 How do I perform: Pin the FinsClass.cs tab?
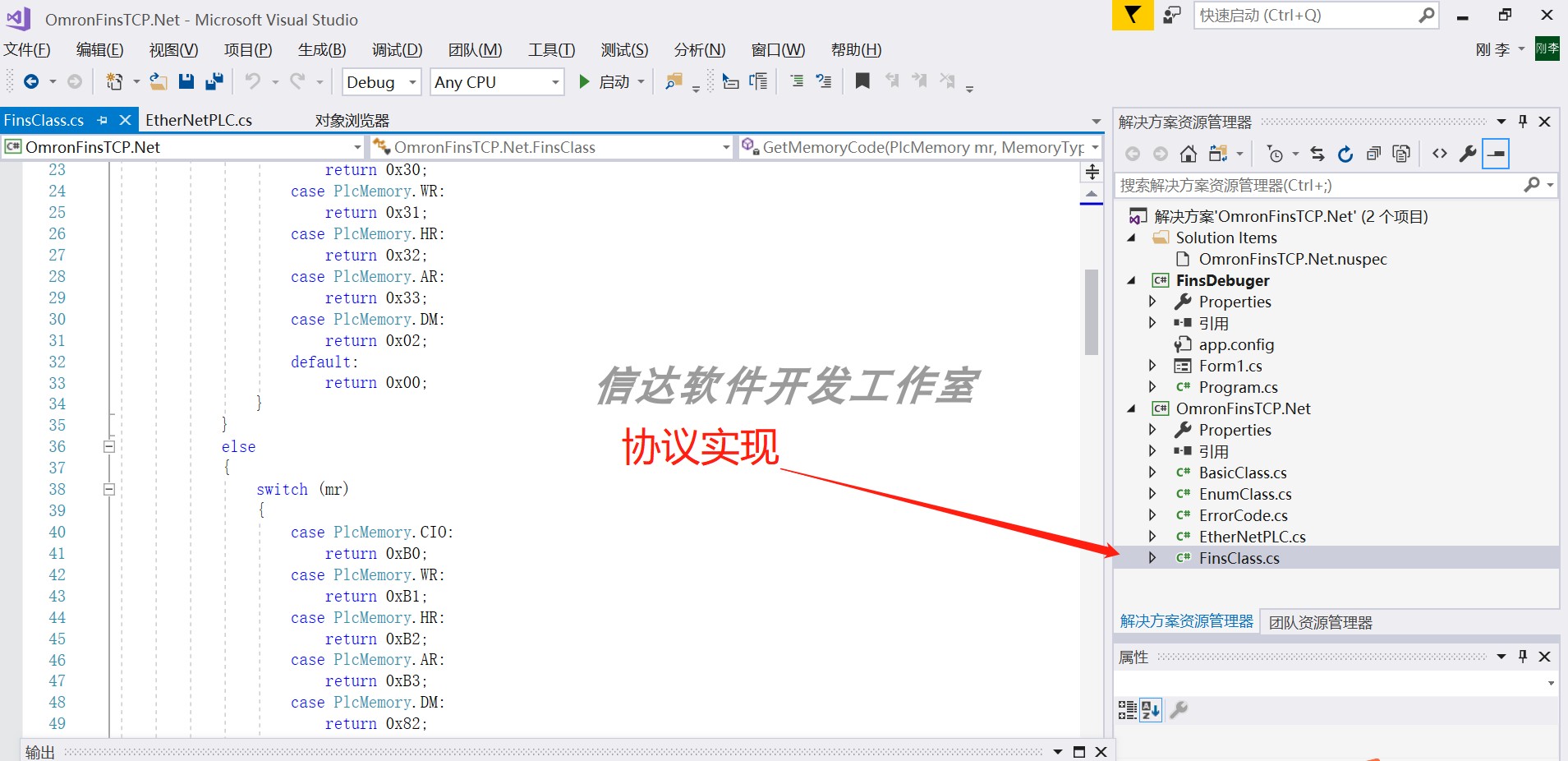point(103,120)
